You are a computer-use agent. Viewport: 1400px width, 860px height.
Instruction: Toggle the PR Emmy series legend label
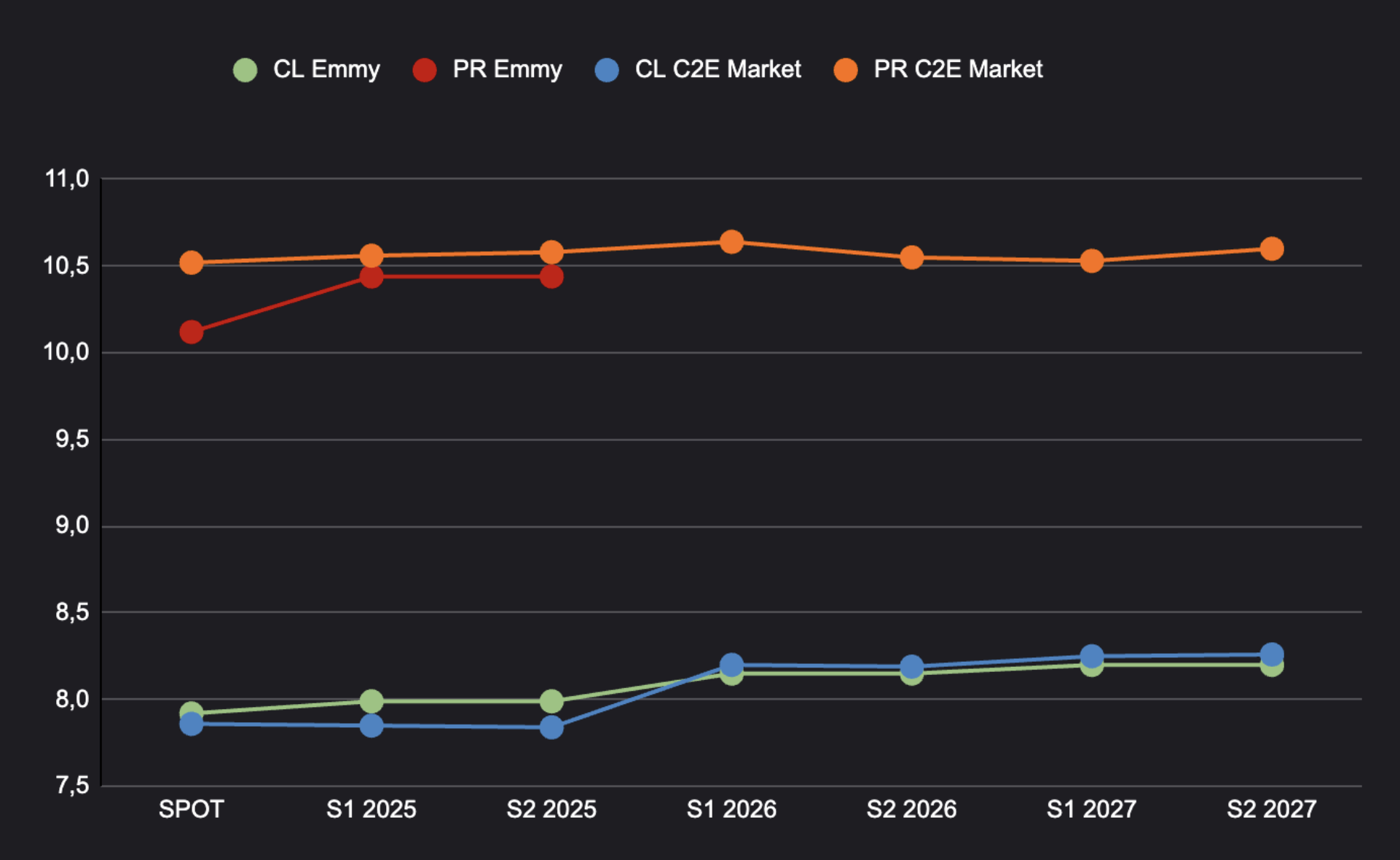click(507, 69)
